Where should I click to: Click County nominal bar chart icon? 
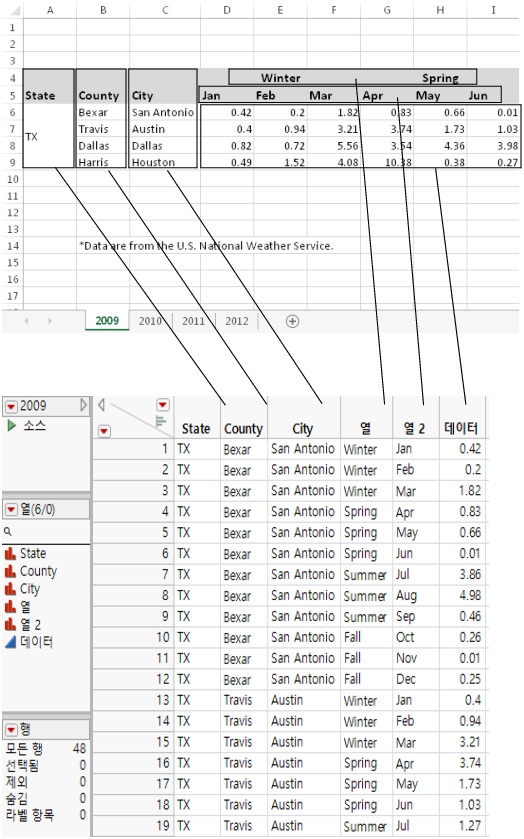click(x=10, y=571)
